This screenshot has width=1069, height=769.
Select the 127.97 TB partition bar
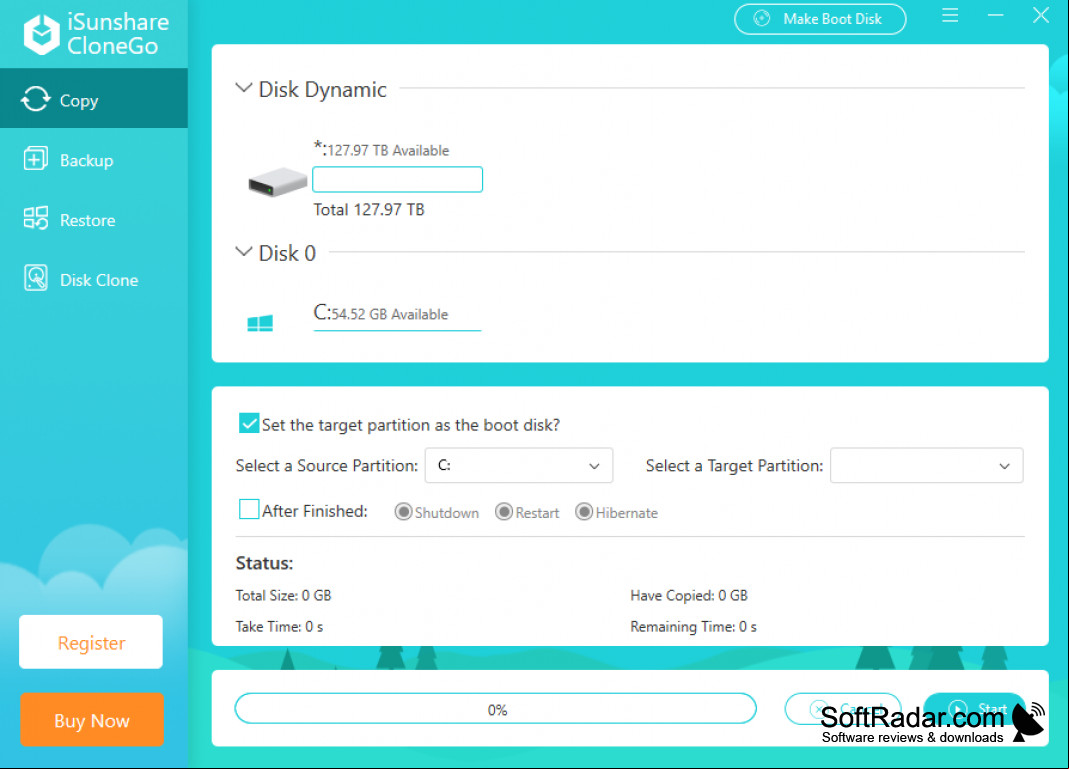[x=397, y=179]
